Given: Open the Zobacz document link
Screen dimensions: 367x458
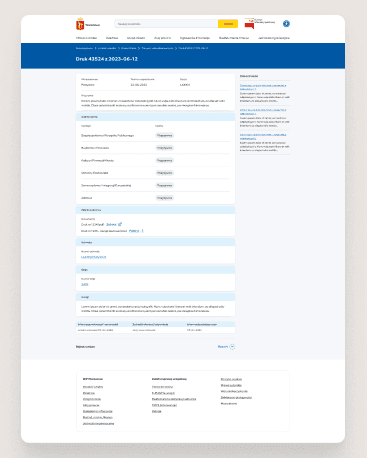Looking at the screenshot, I should coord(111,224).
